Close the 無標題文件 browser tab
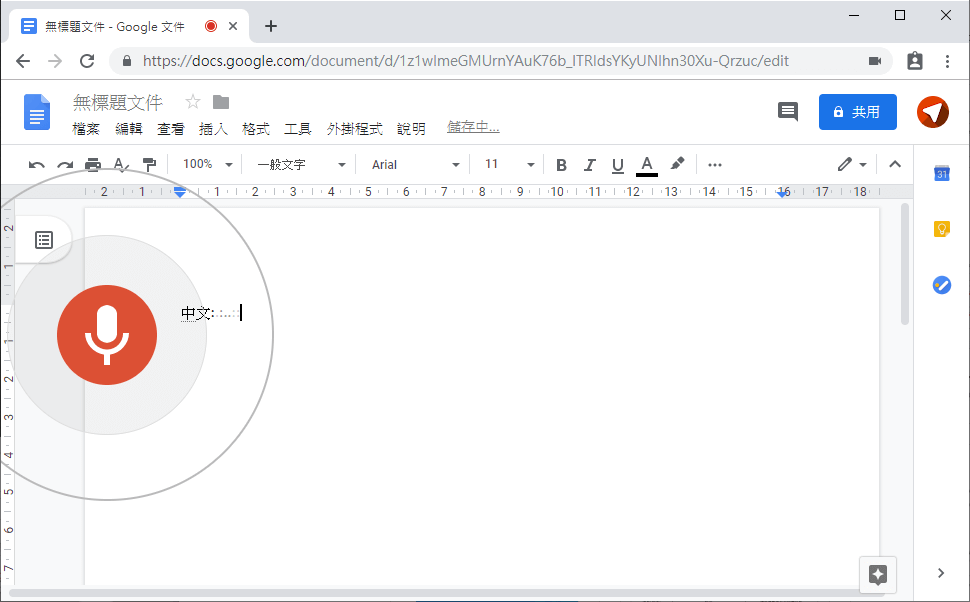The height and width of the screenshot is (602, 970). [233, 26]
